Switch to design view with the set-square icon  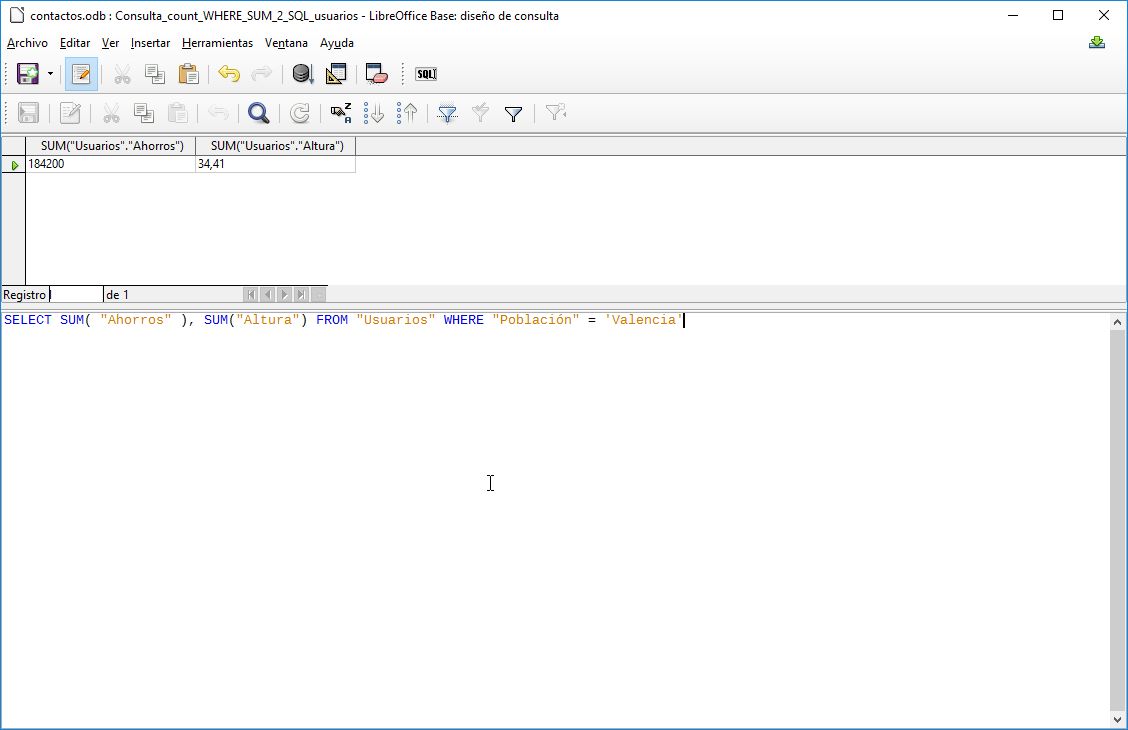335,73
